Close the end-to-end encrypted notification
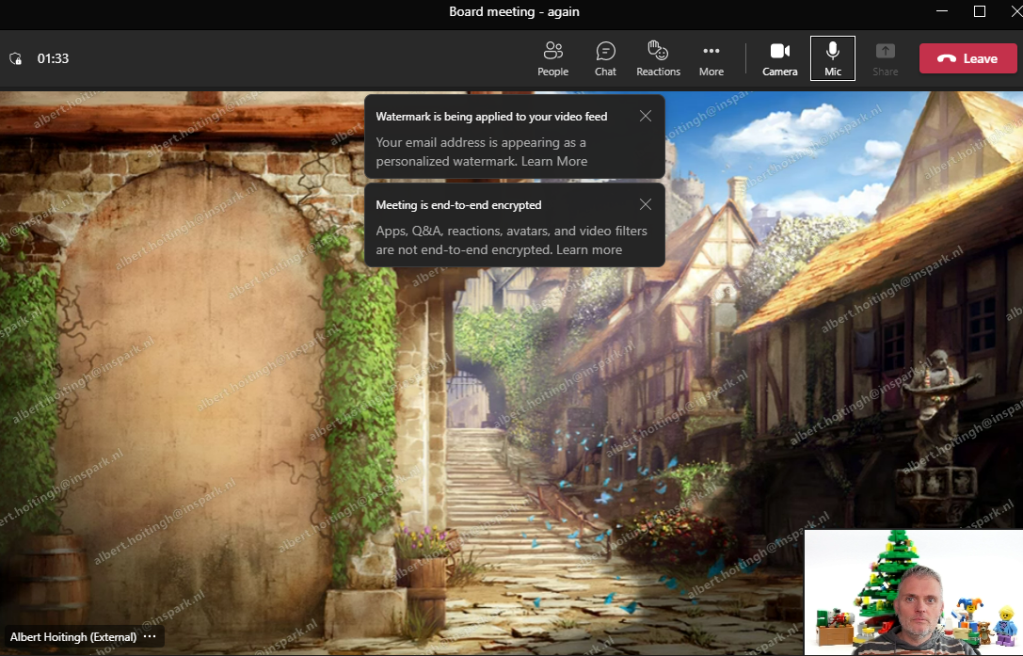This screenshot has height=656, width=1023. 645,205
